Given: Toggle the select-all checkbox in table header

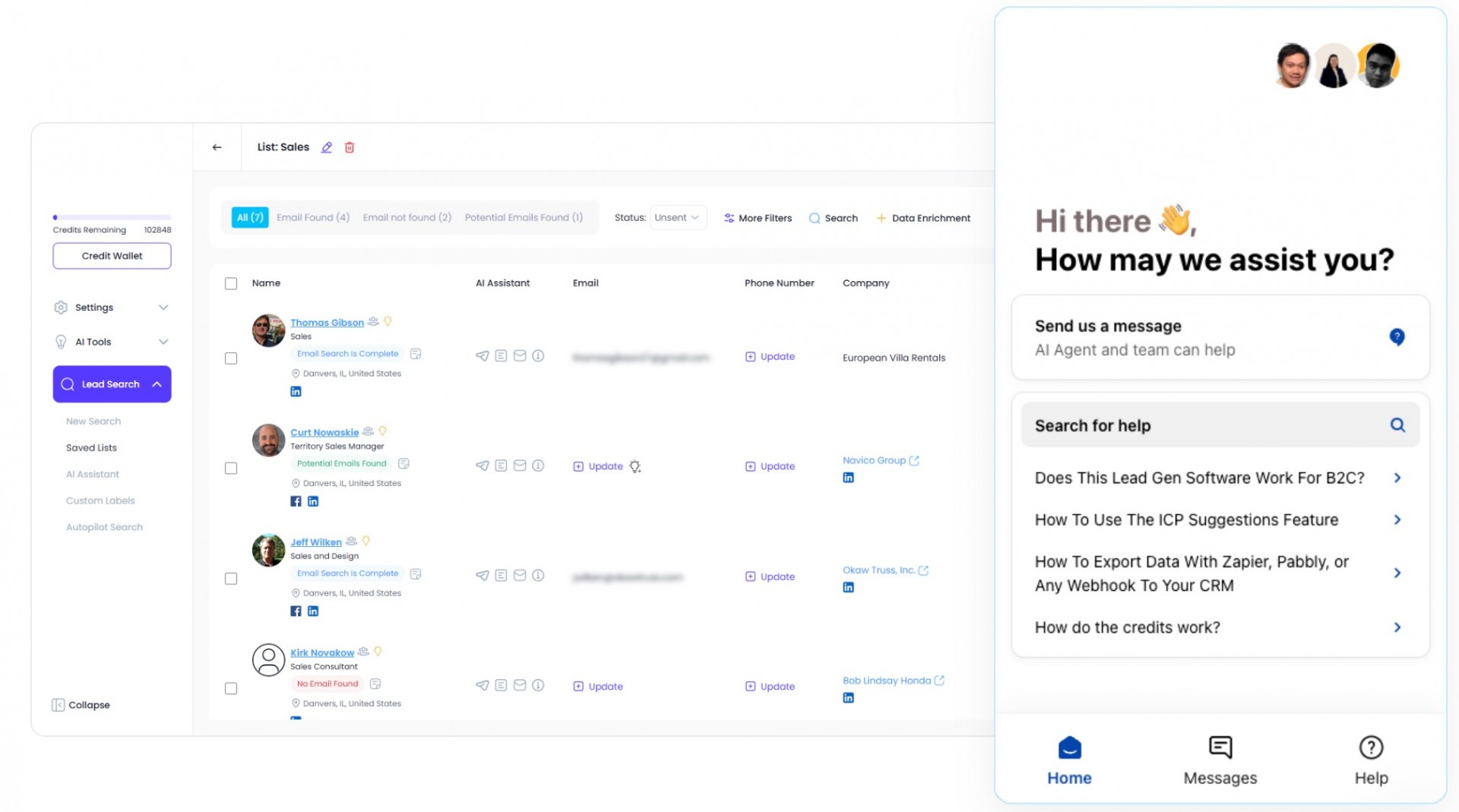Looking at the screenshot, I should pyautogui.click(x=231, y=283).
